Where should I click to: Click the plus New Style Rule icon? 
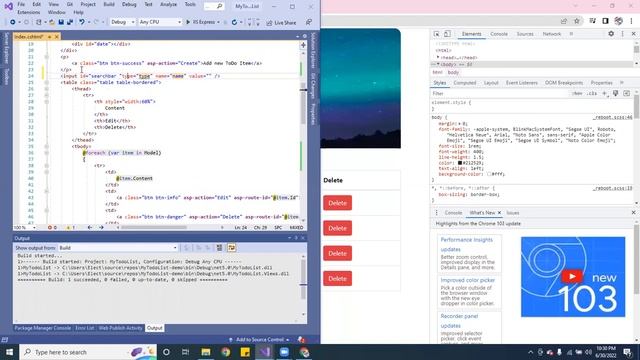click(604, 93)
